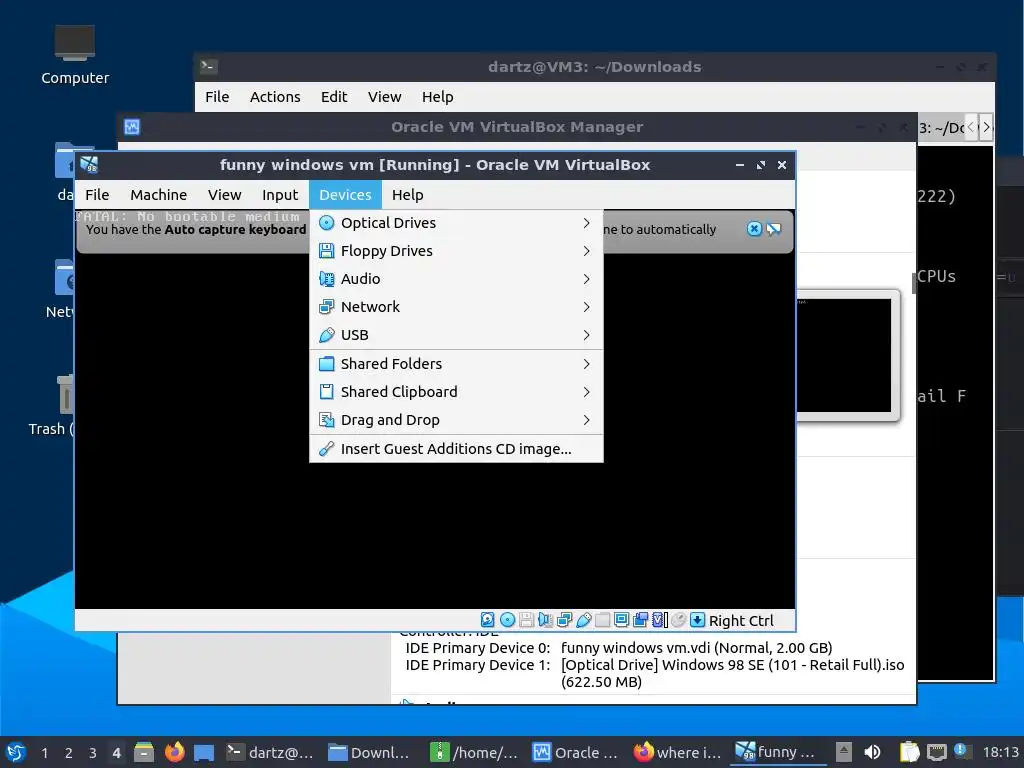
Task: Click the Windows 98 SE iso entry
Action: tap(732, 673)
